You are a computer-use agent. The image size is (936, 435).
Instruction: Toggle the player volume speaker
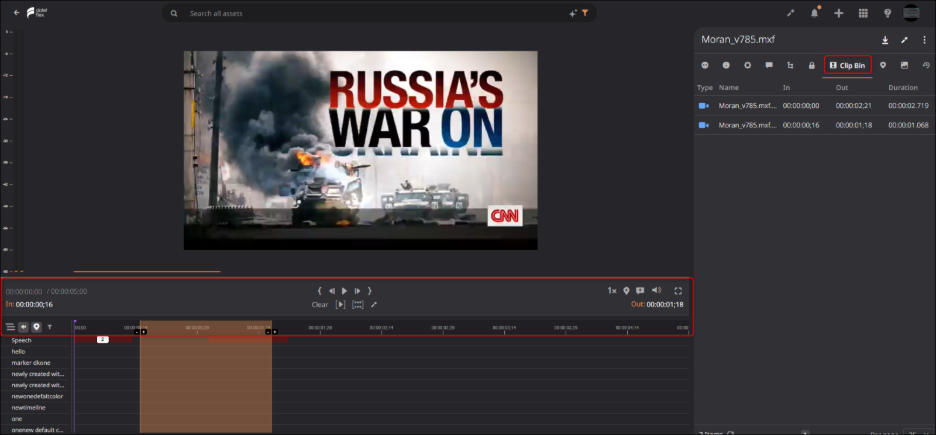656,290
